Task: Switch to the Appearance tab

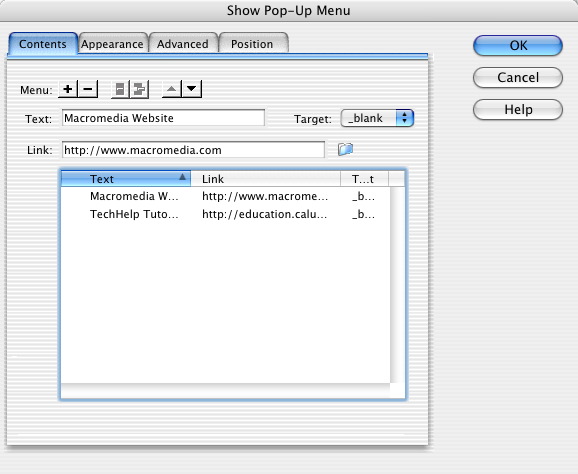Action: click(112, 44)
